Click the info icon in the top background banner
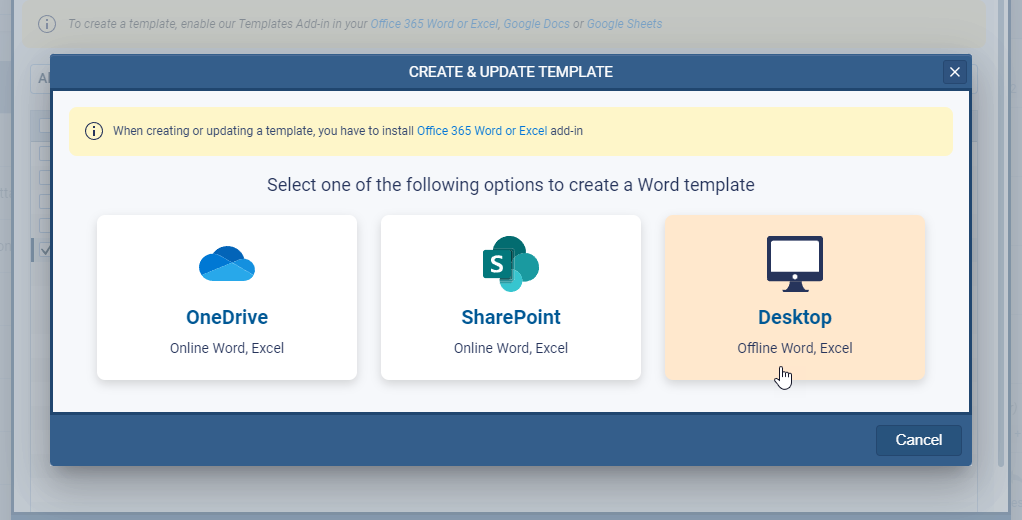This screenshot has width=1022, height=520. point(47,23)
